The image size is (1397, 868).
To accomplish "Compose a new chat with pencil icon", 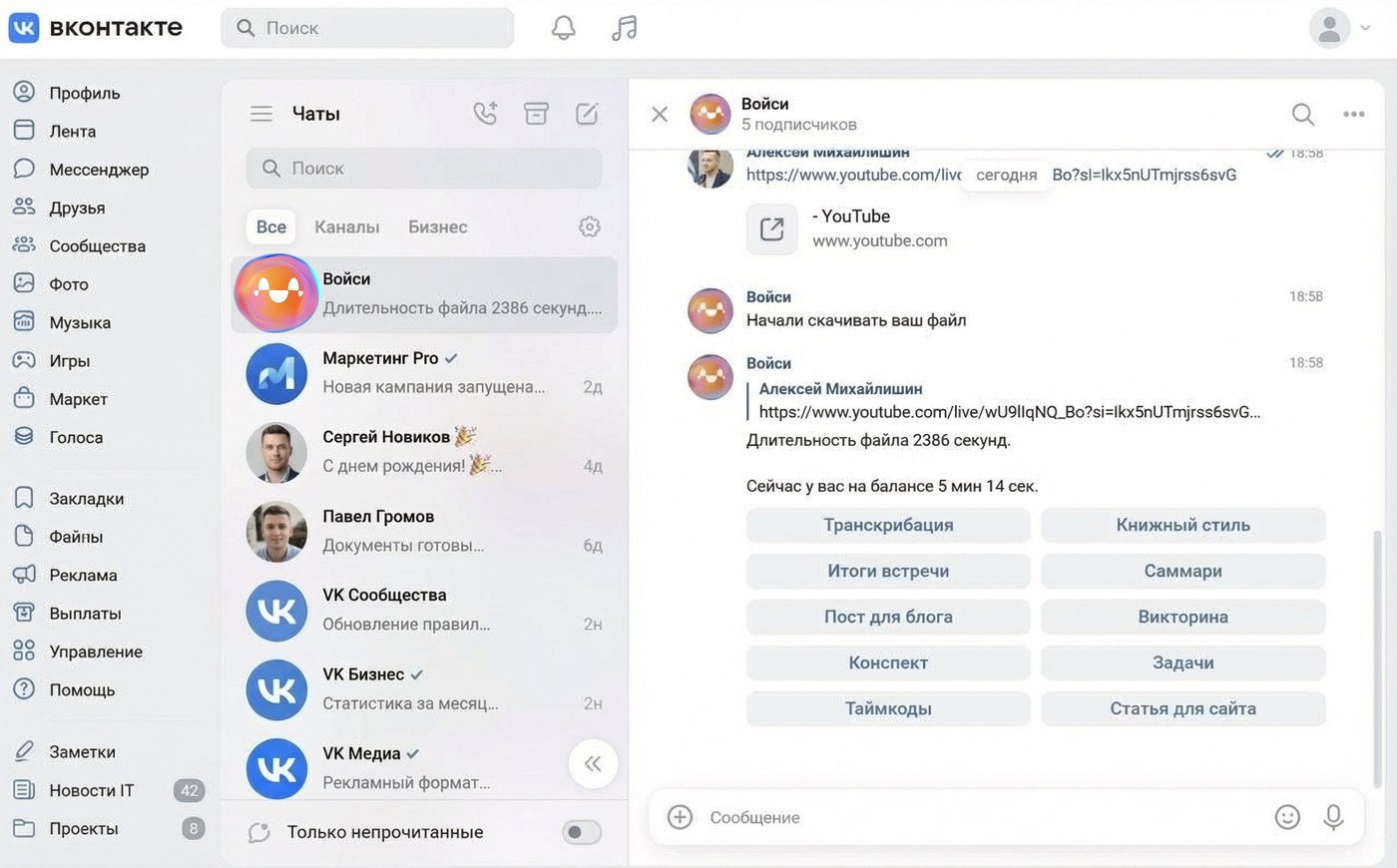I will (x=588, y=114).
